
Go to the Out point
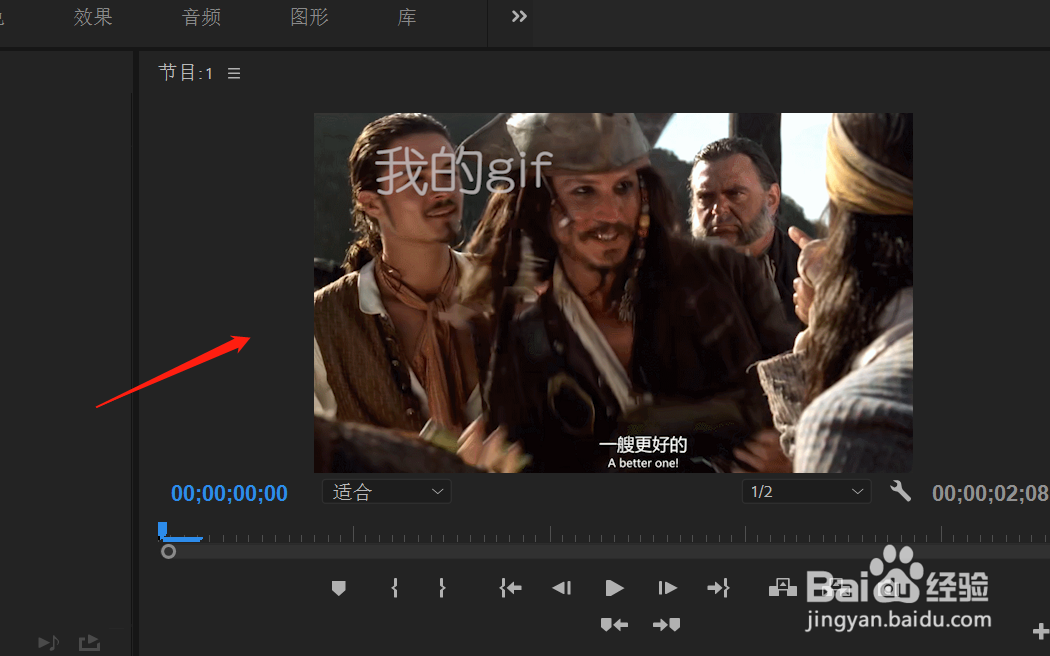click(x=719, y=588)
